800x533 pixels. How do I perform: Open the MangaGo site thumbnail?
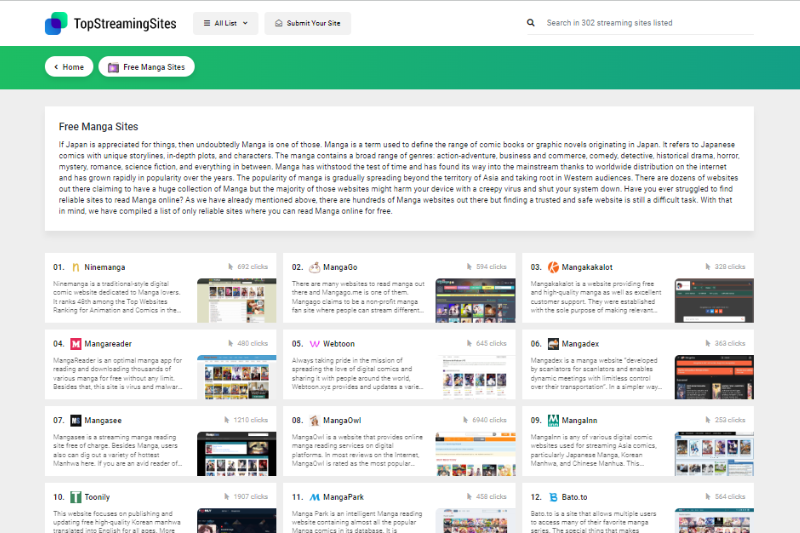[475, 300]
